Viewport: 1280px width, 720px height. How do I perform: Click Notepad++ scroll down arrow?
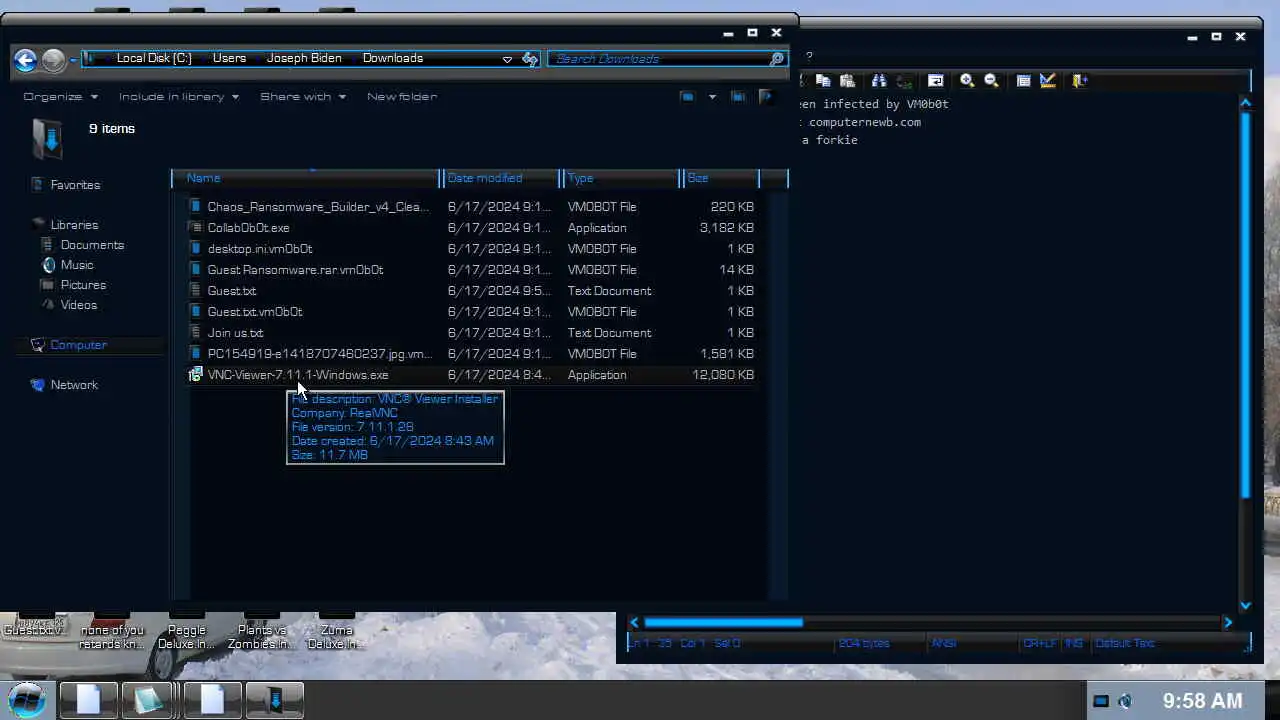(x=1245, y=605)
